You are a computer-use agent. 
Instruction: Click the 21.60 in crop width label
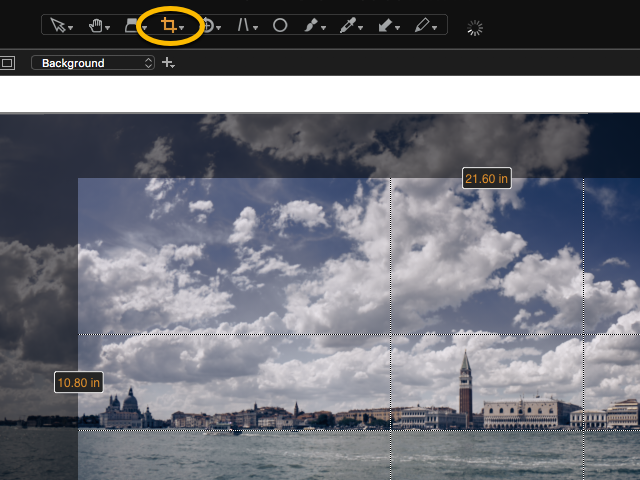[487, 178]
